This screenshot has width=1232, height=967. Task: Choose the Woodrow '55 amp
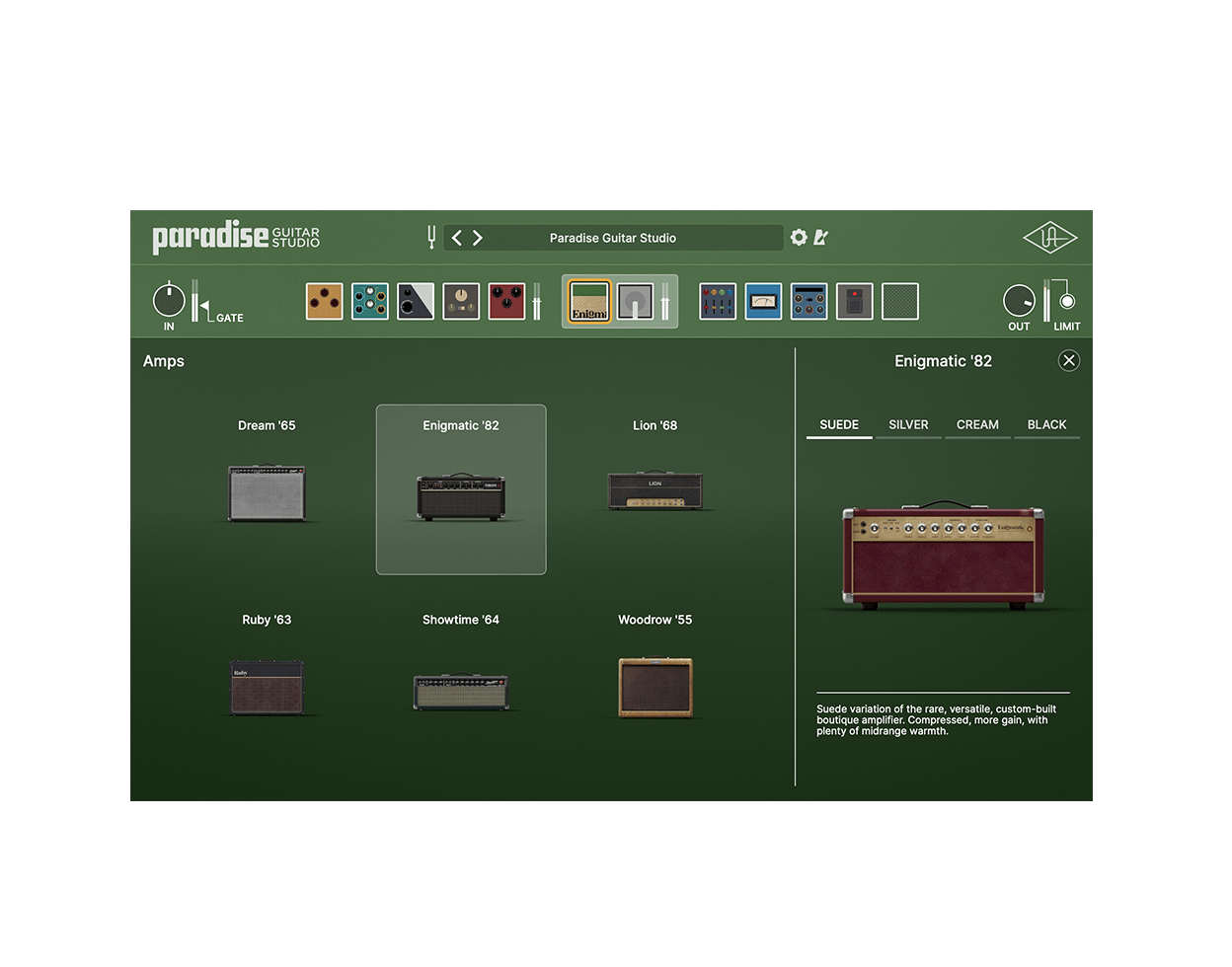coord(654,688)
